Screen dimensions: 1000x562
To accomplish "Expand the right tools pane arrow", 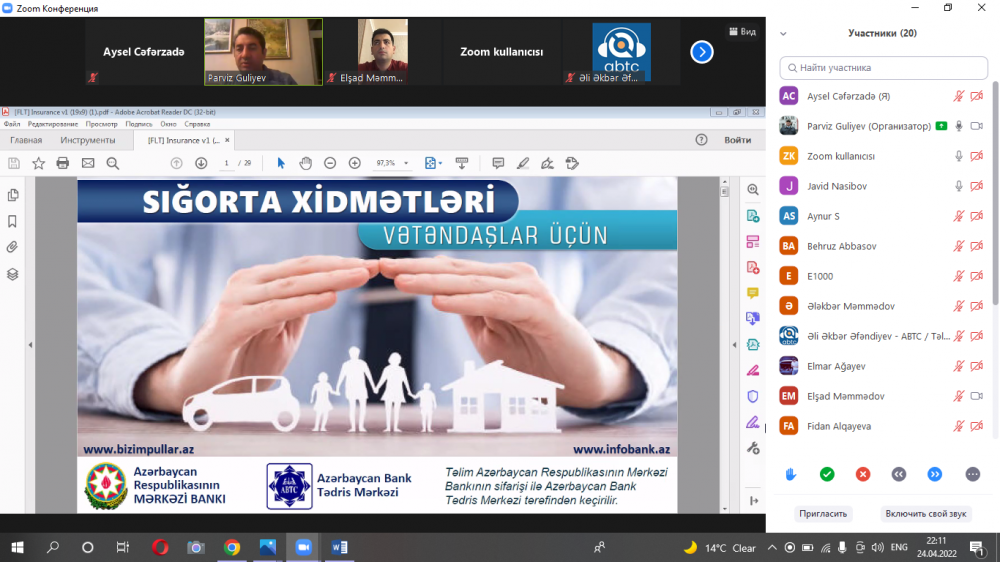I will [734, 345].
